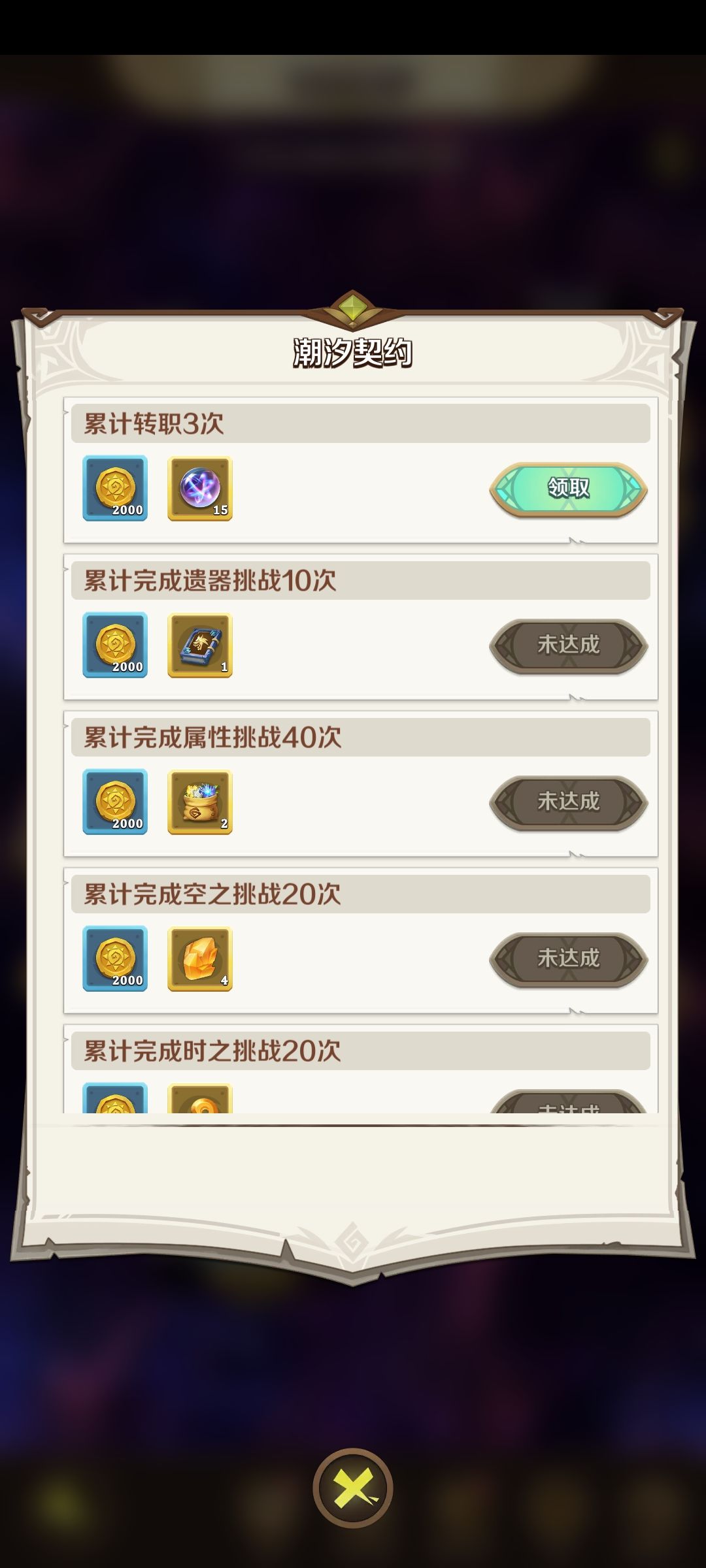This screenshot has width=706, height=1568.
Task: Tap the gold coin under 累计完成空之挑战20次
Action: (x=115, y=958)
